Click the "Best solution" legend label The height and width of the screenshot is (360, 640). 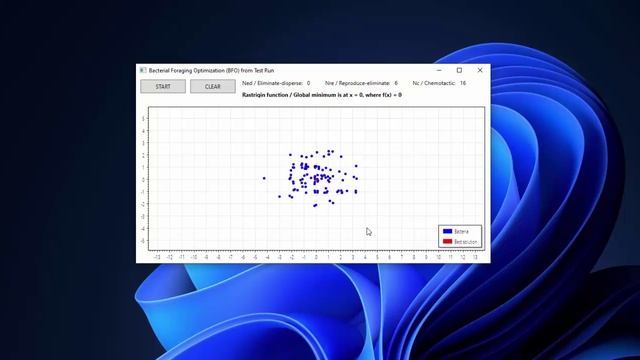(x=465, y=242)
